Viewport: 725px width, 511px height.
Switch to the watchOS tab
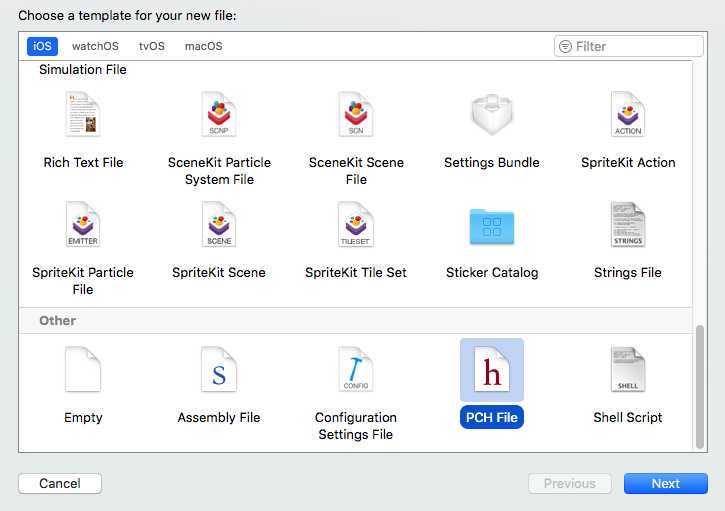(x=95, y=46)
